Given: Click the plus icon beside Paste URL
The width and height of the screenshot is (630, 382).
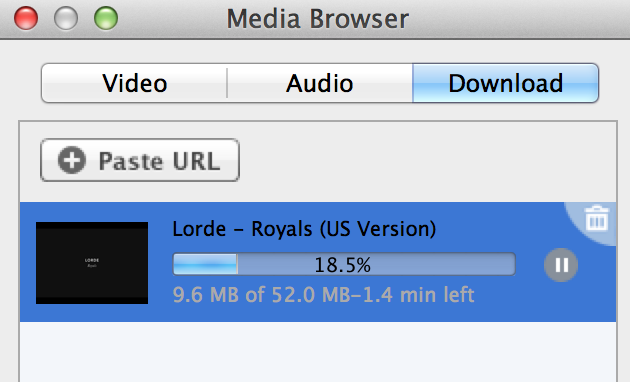Looking at the screenshot, I should point(72,160).
